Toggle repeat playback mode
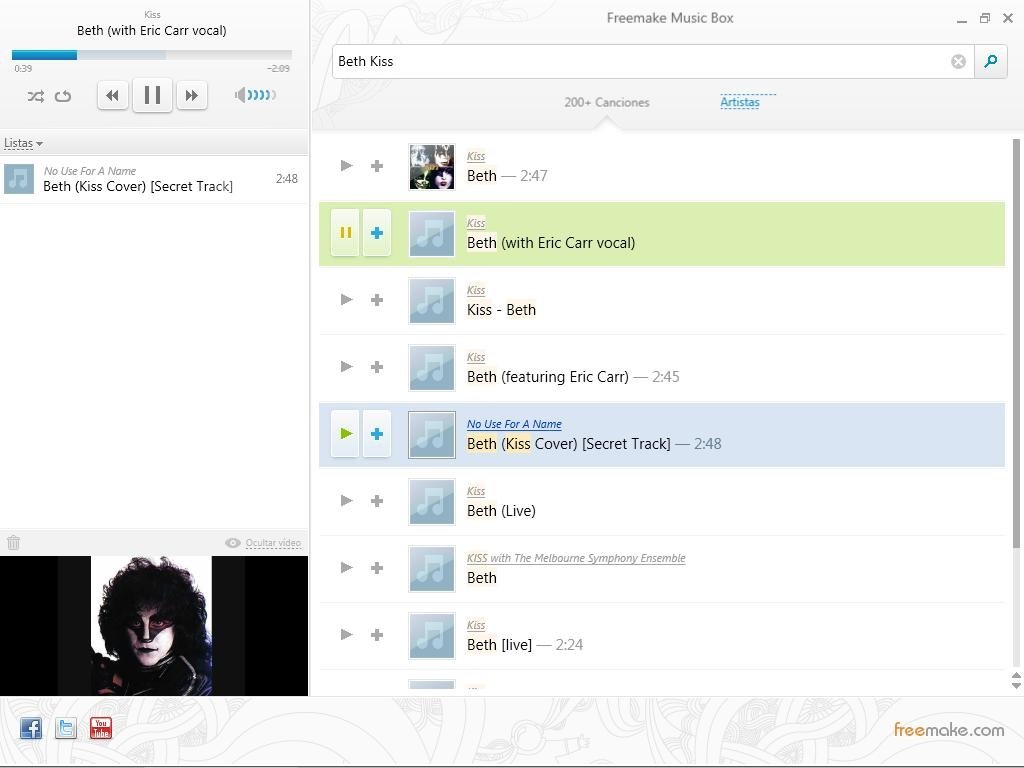Viewport: 1024px width, 768px height. (x=63, y=96)
